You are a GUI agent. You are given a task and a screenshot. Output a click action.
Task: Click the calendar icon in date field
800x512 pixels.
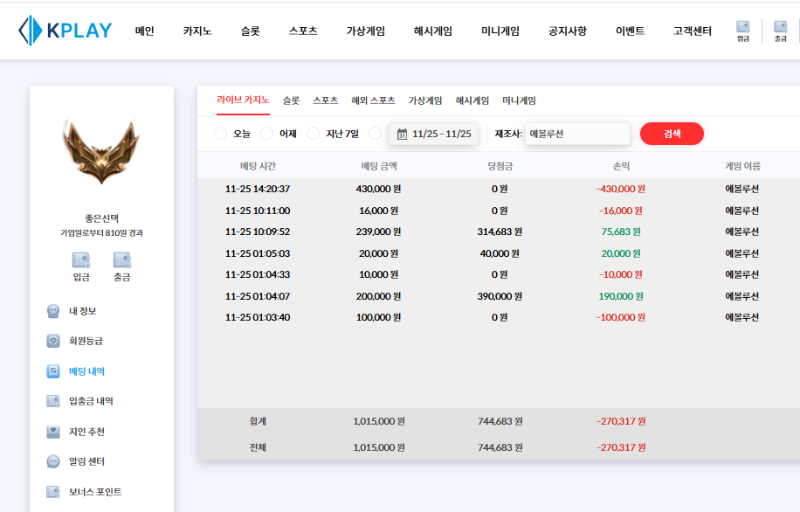tap(402, 134)
